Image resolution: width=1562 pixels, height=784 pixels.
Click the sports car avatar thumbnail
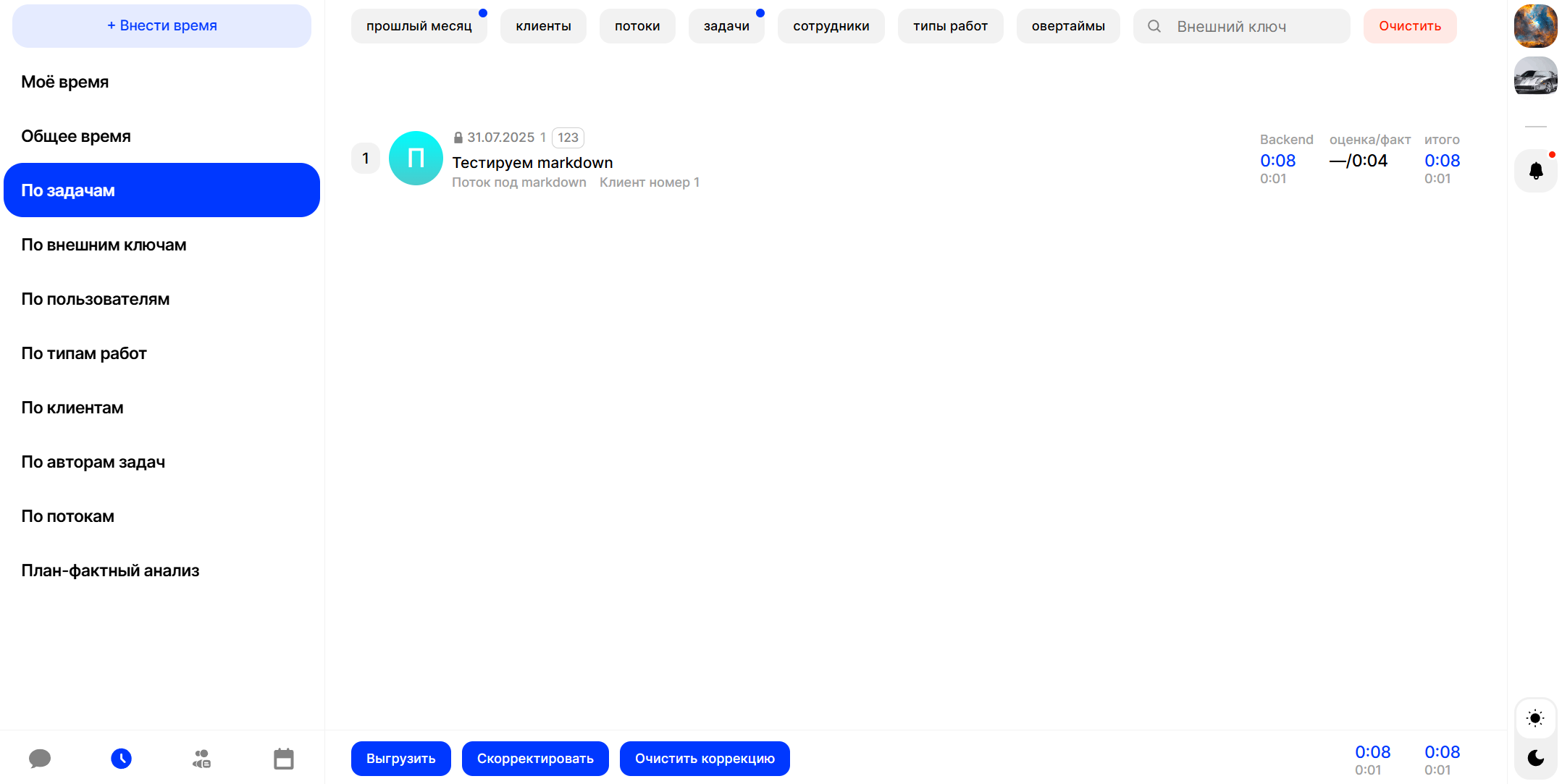(1535, 77)
